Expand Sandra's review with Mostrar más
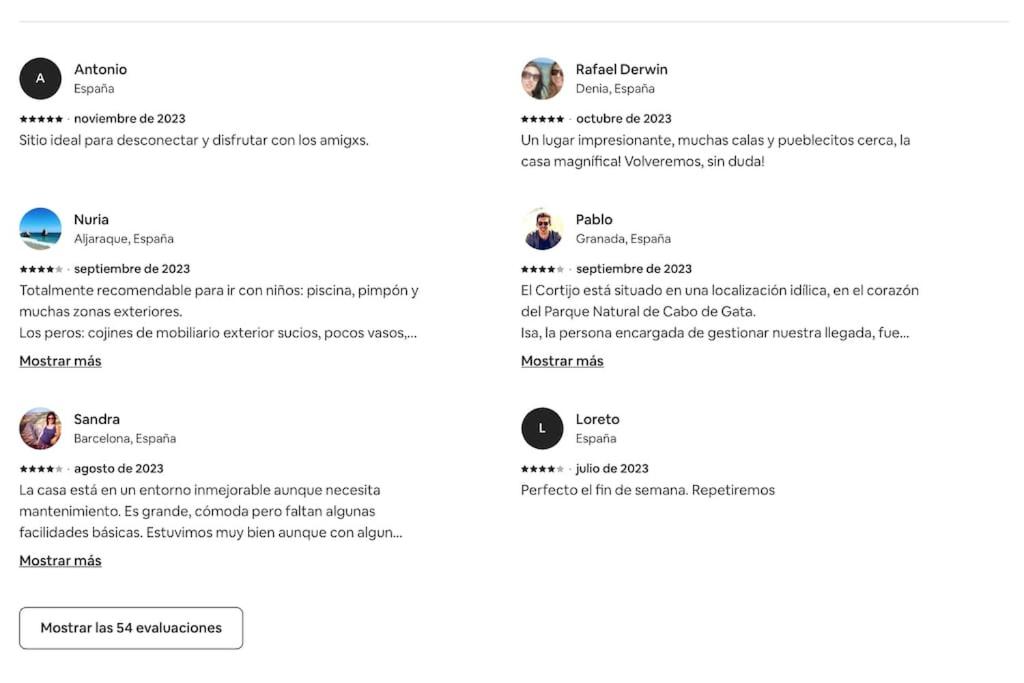Image resolution: width=1024 pixels, height=683 pixels. point(60,561)
